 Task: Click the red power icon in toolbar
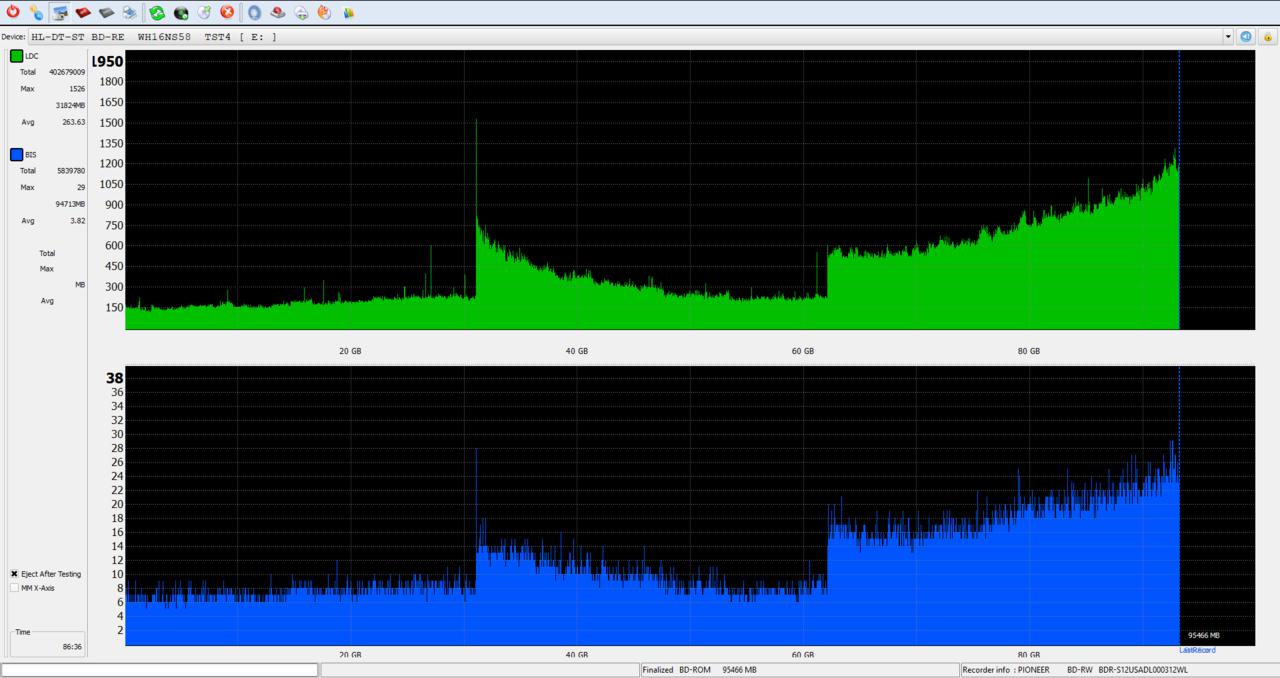(13, 12)
